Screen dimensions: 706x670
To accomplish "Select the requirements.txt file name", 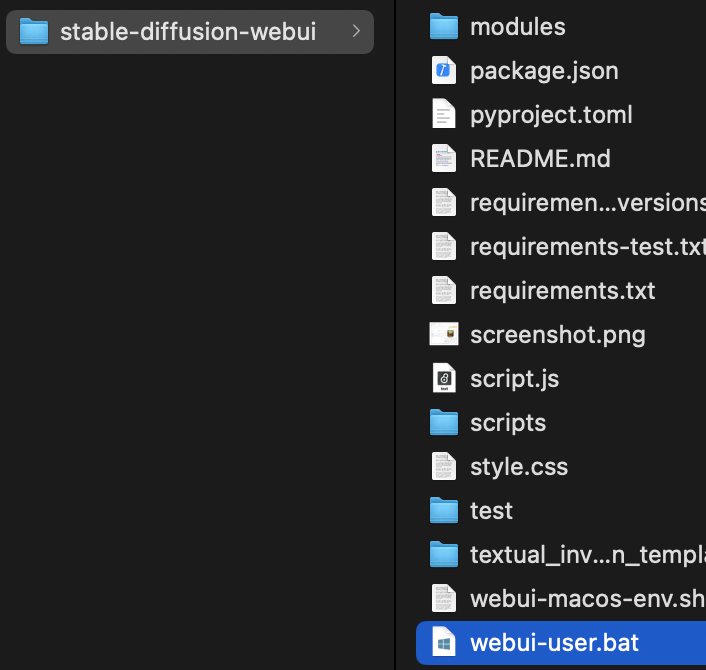I will (562, 291).
